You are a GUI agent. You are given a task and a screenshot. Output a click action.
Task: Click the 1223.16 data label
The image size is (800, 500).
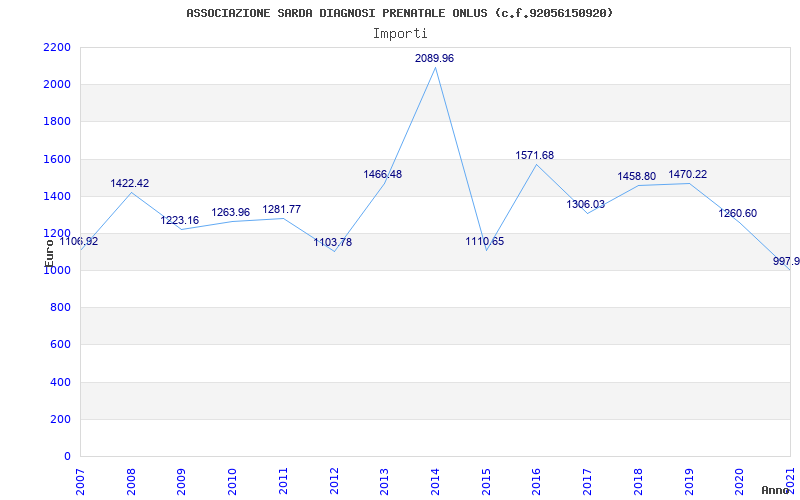(x=180, y=220)
